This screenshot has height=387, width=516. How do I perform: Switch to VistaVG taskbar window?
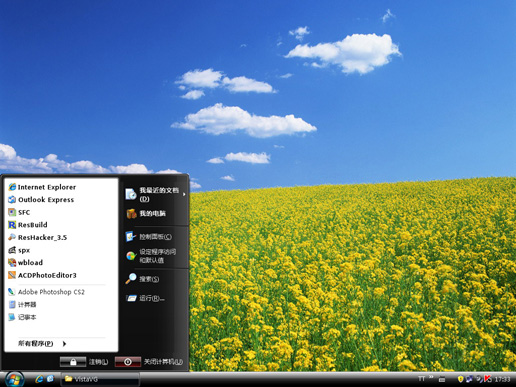(x=100, y=379)
